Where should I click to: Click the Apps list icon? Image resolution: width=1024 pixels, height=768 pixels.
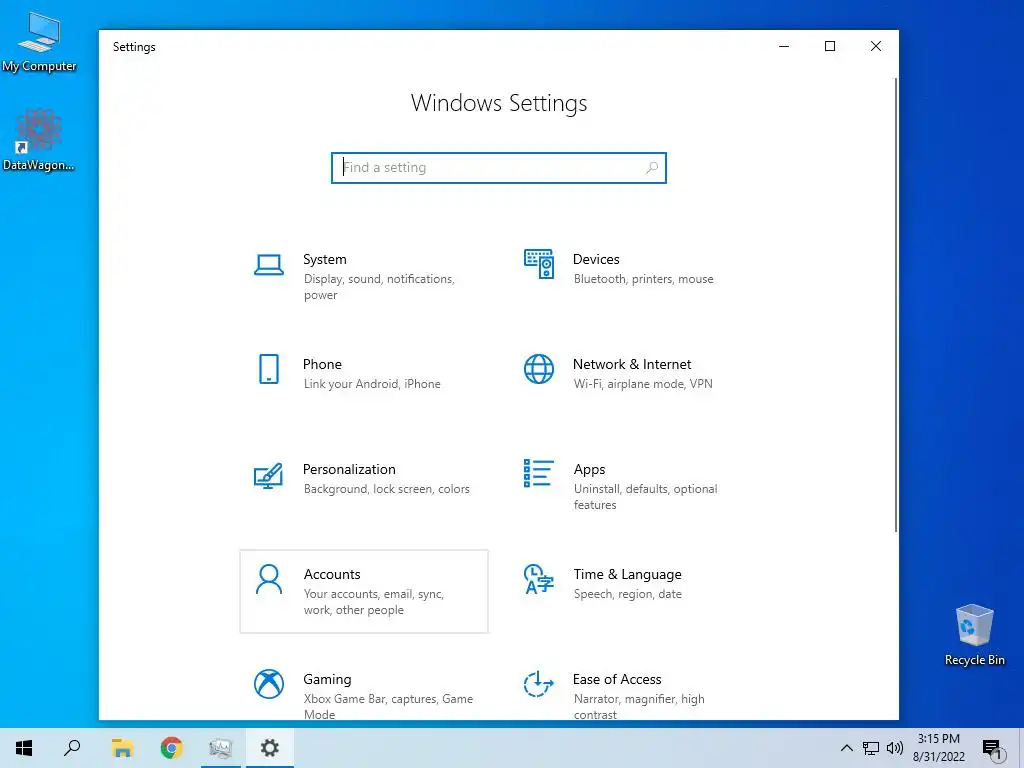click(x=539, y=473)
